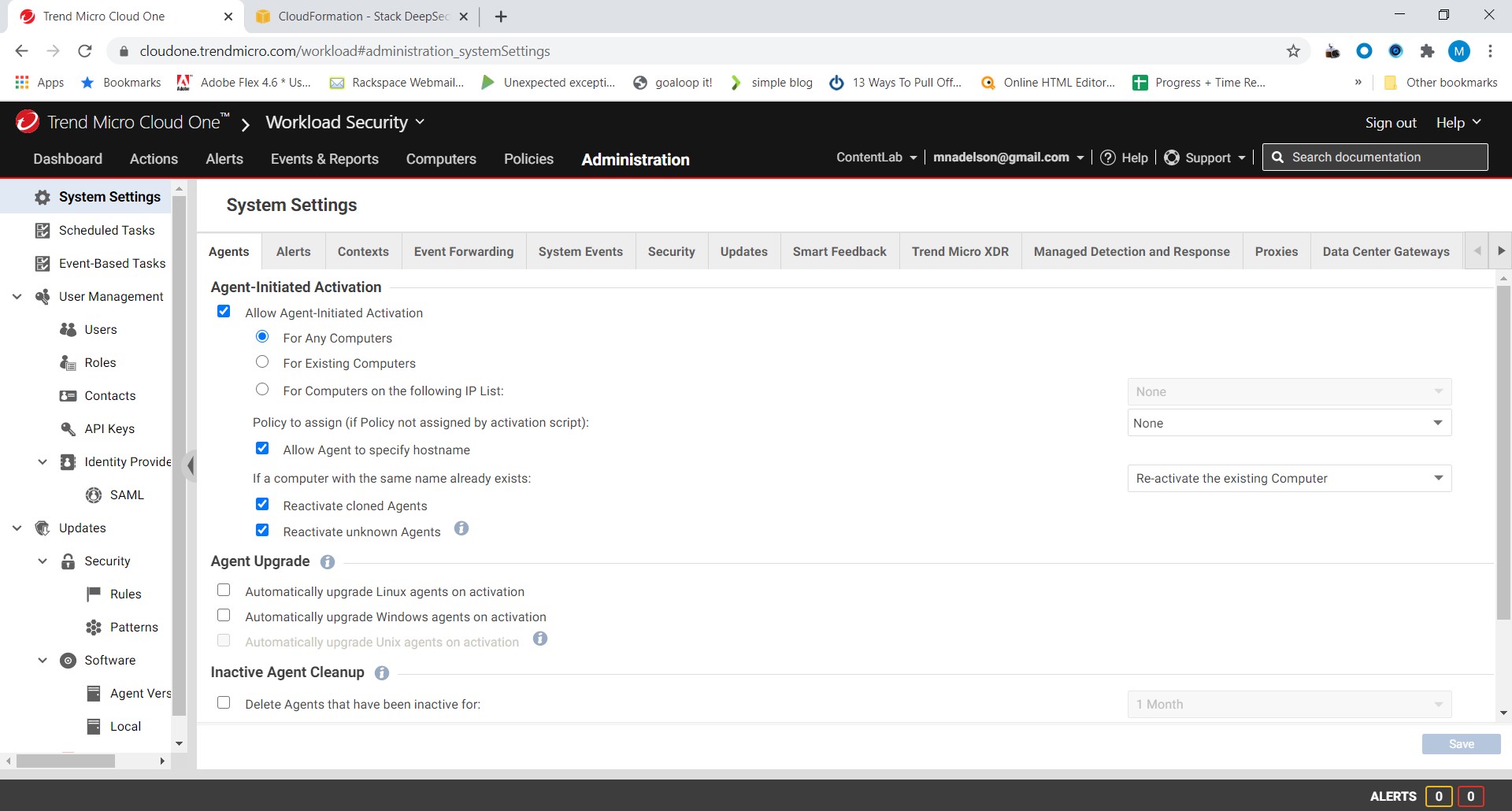Viewport: 1512px width, 811px height.
Task: Open the Rules flag icon
Action: click(x=94, y=594)
